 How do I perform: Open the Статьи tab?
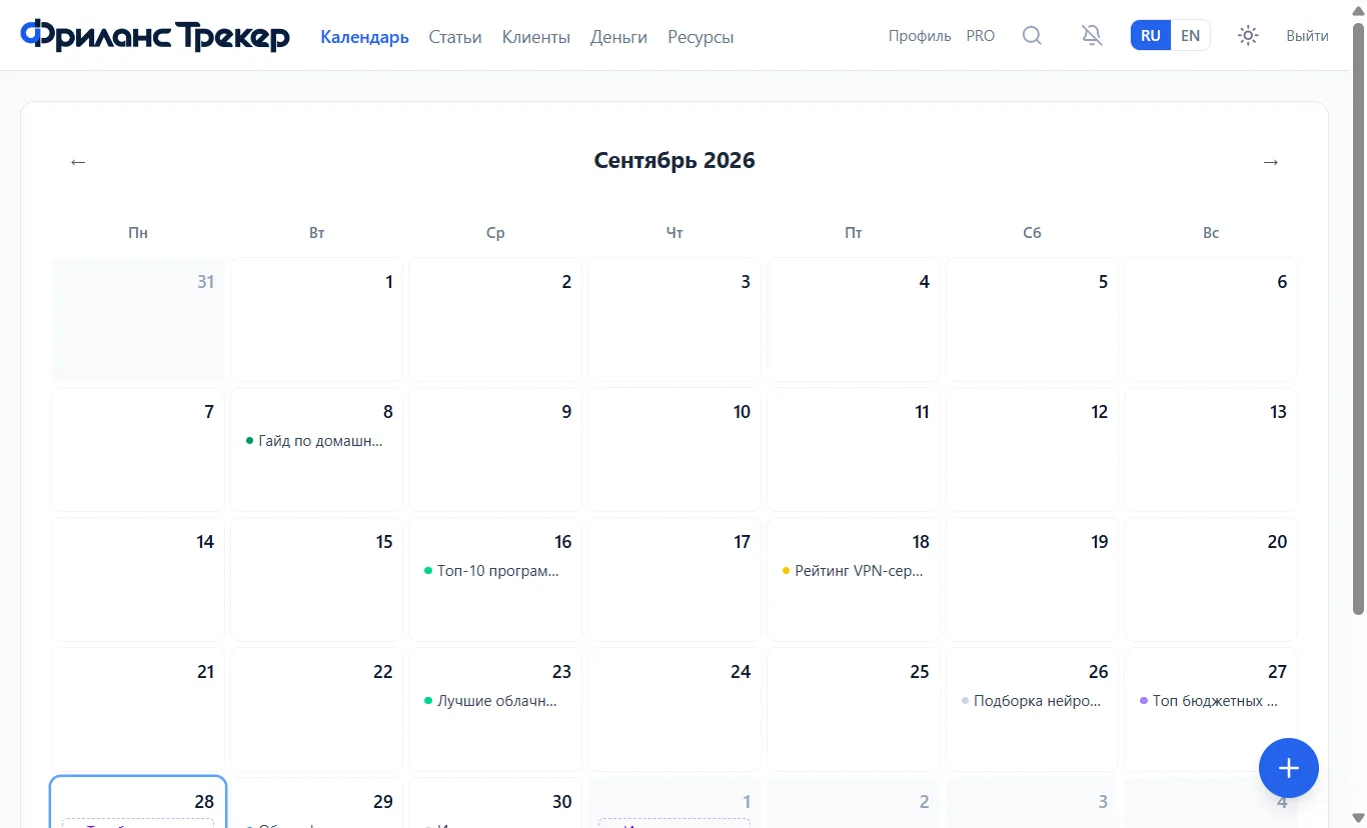[x=455, y=37]
